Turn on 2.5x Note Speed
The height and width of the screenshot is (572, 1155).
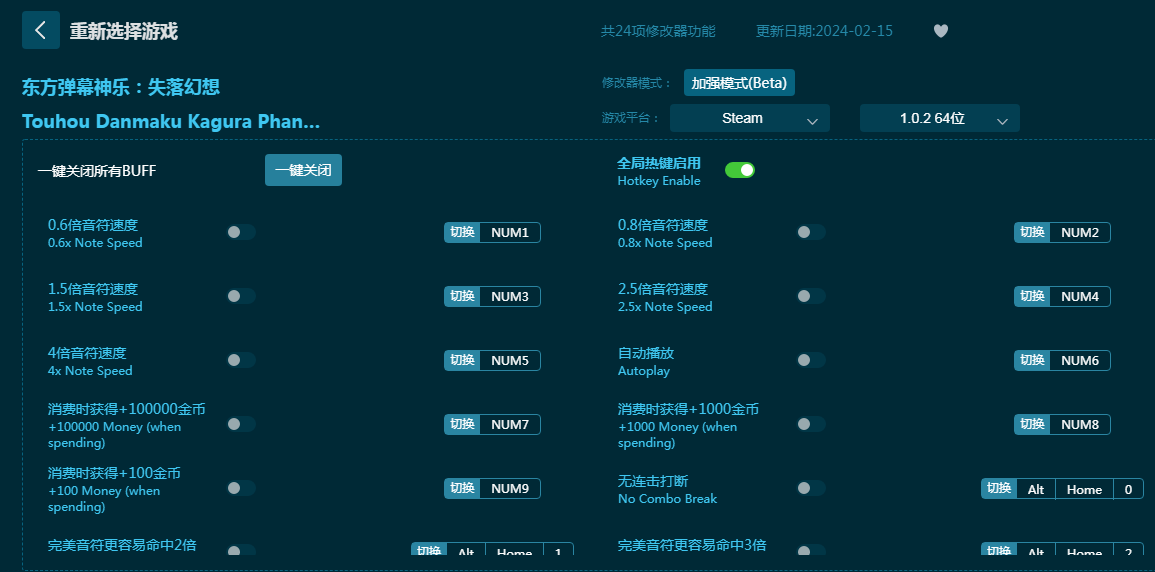[811, 296]
